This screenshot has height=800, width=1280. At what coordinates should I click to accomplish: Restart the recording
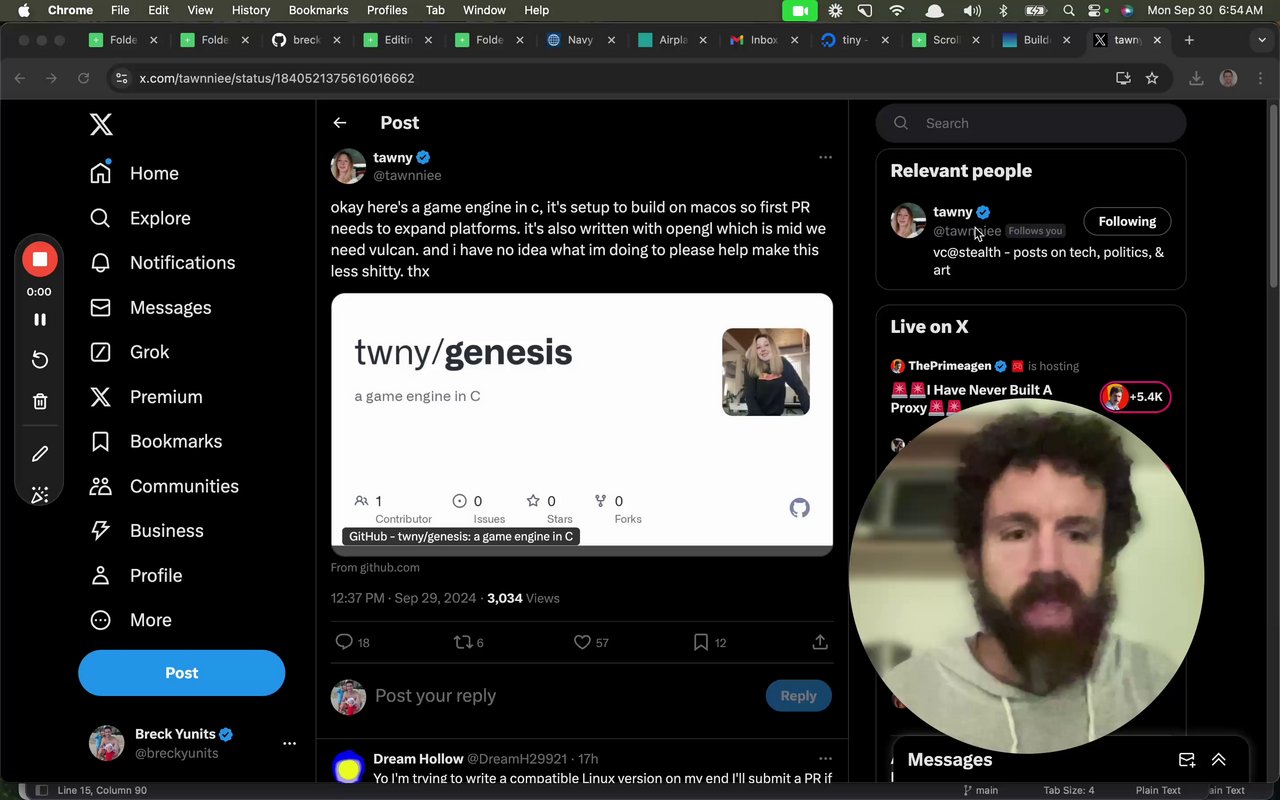(40, 360)
